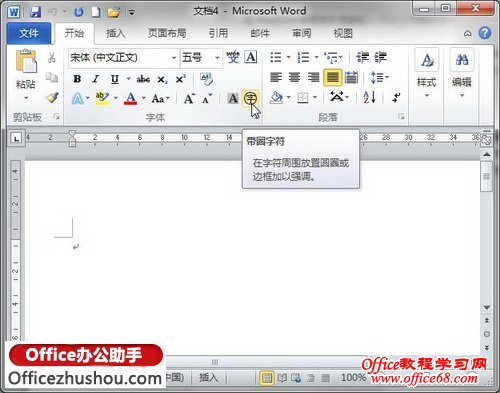
Task: Switch to the 页面布局 tab
Action: (167, 33)
